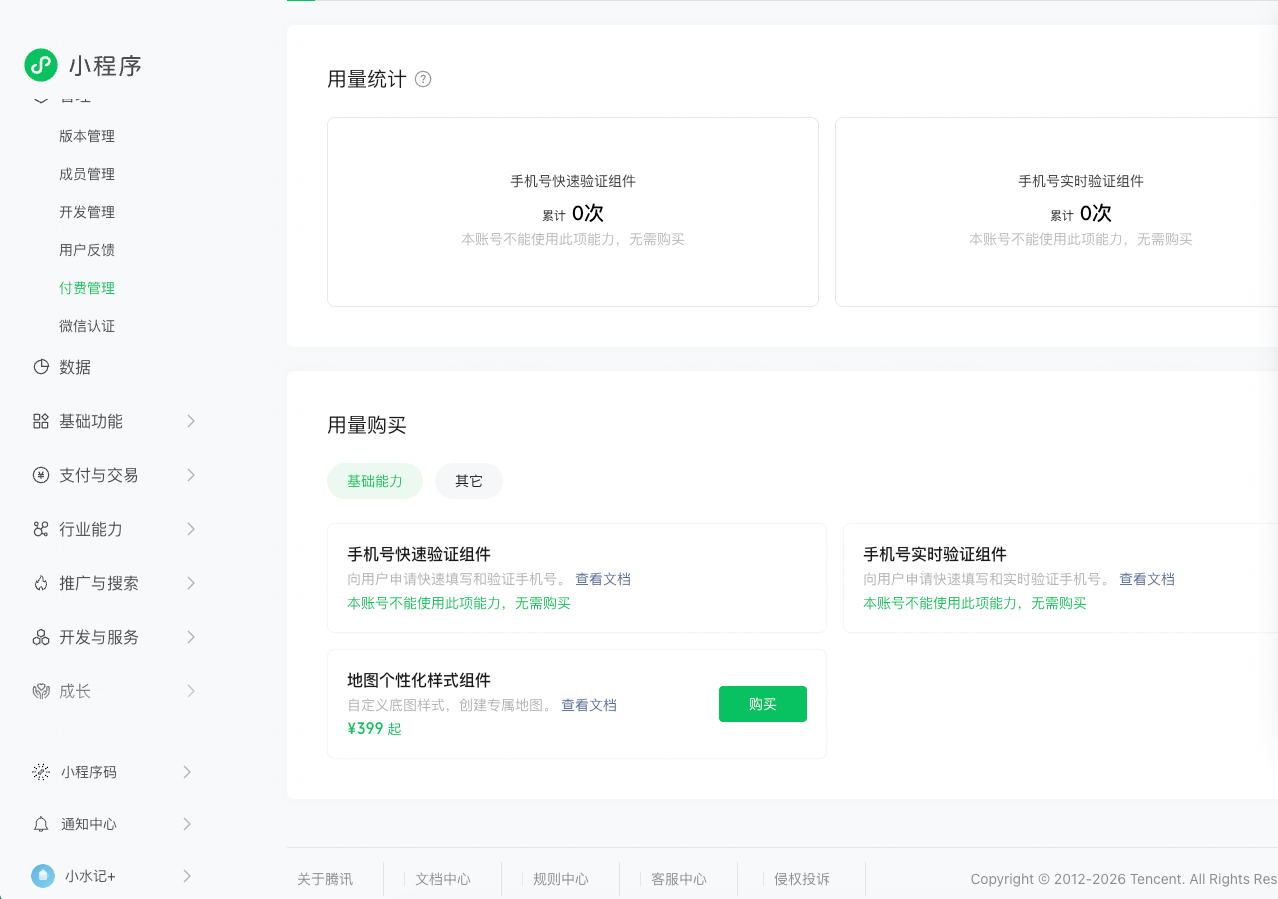Image resolution: width=1278 pixels, height=899 pixels.
Task: Select the 基础能力 tab
Action: (x=375, y=481)
